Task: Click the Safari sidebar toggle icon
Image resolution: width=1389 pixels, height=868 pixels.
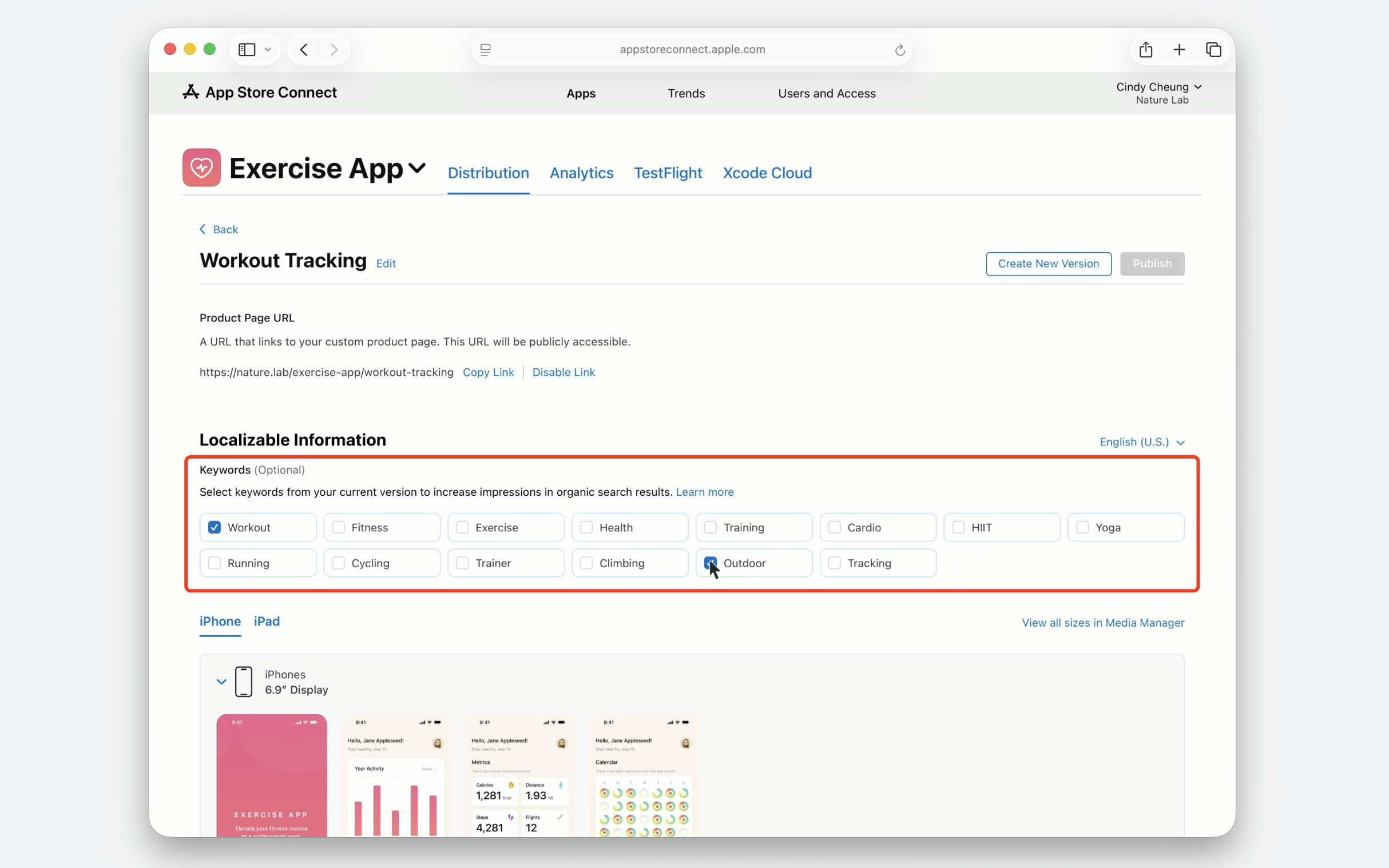Action: pyautogui.click(x=247, y=50)
